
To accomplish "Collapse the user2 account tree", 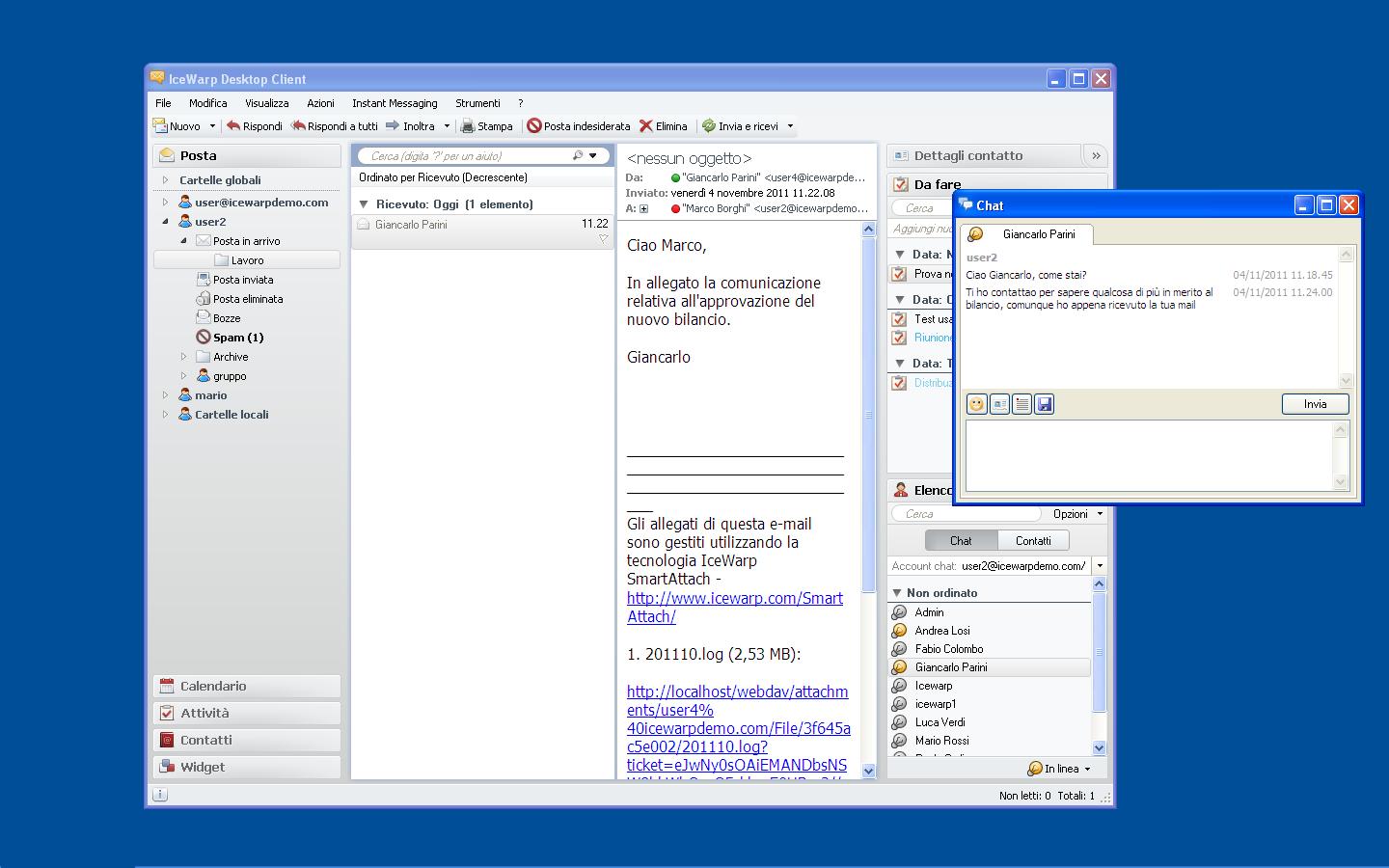I will pos(165,222).
